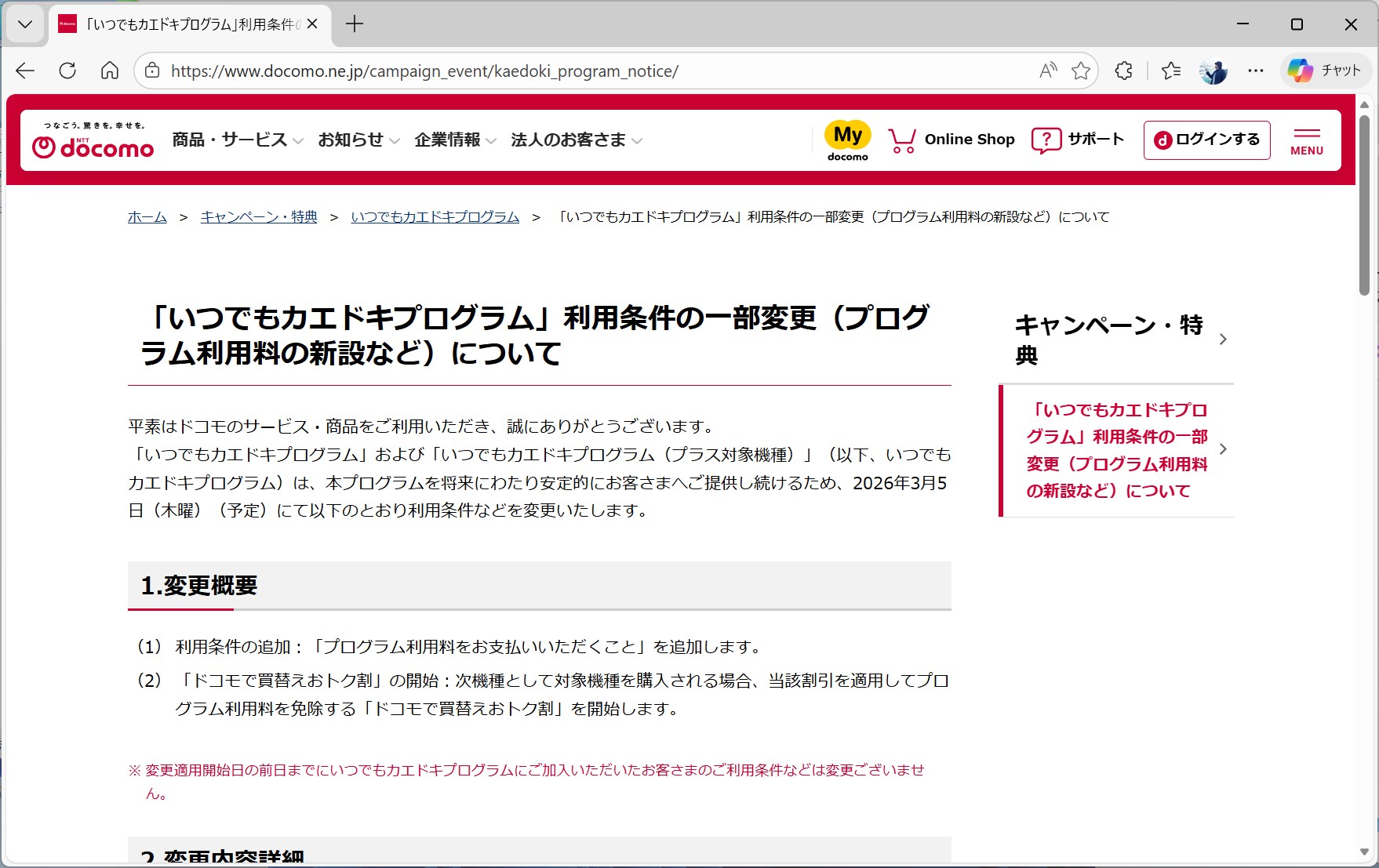Start read aloud for the page
Viewport: 1379px width, 868px height.
tap(1046, 71)
